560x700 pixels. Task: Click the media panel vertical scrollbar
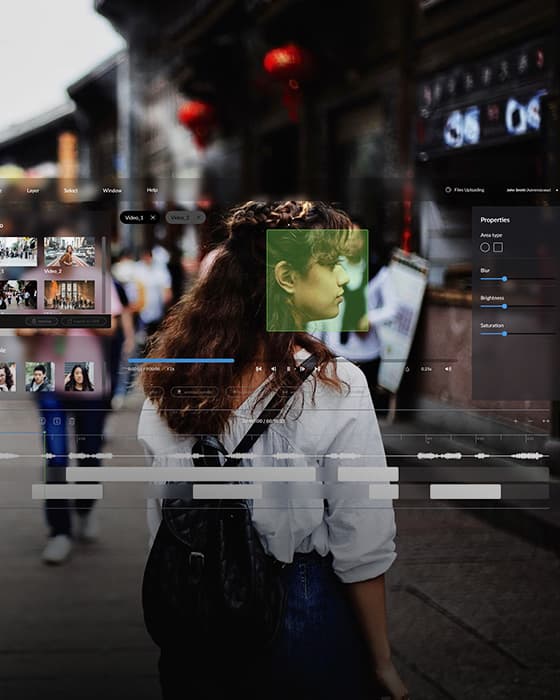pyautogui.click(x=104, y=275)
